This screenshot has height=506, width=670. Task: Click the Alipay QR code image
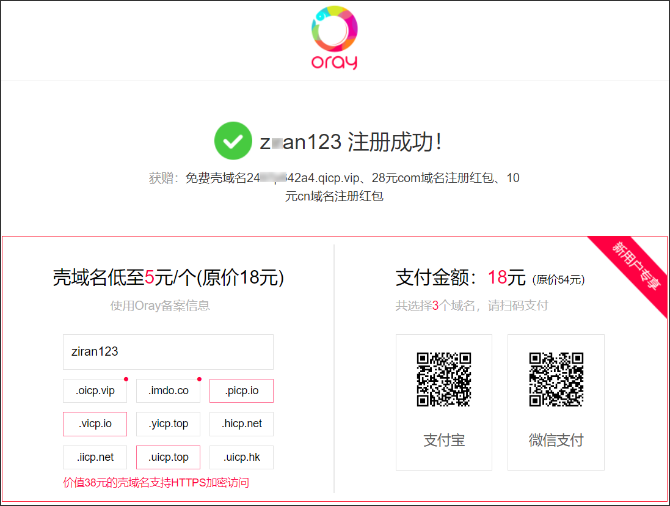coord(444,380)
